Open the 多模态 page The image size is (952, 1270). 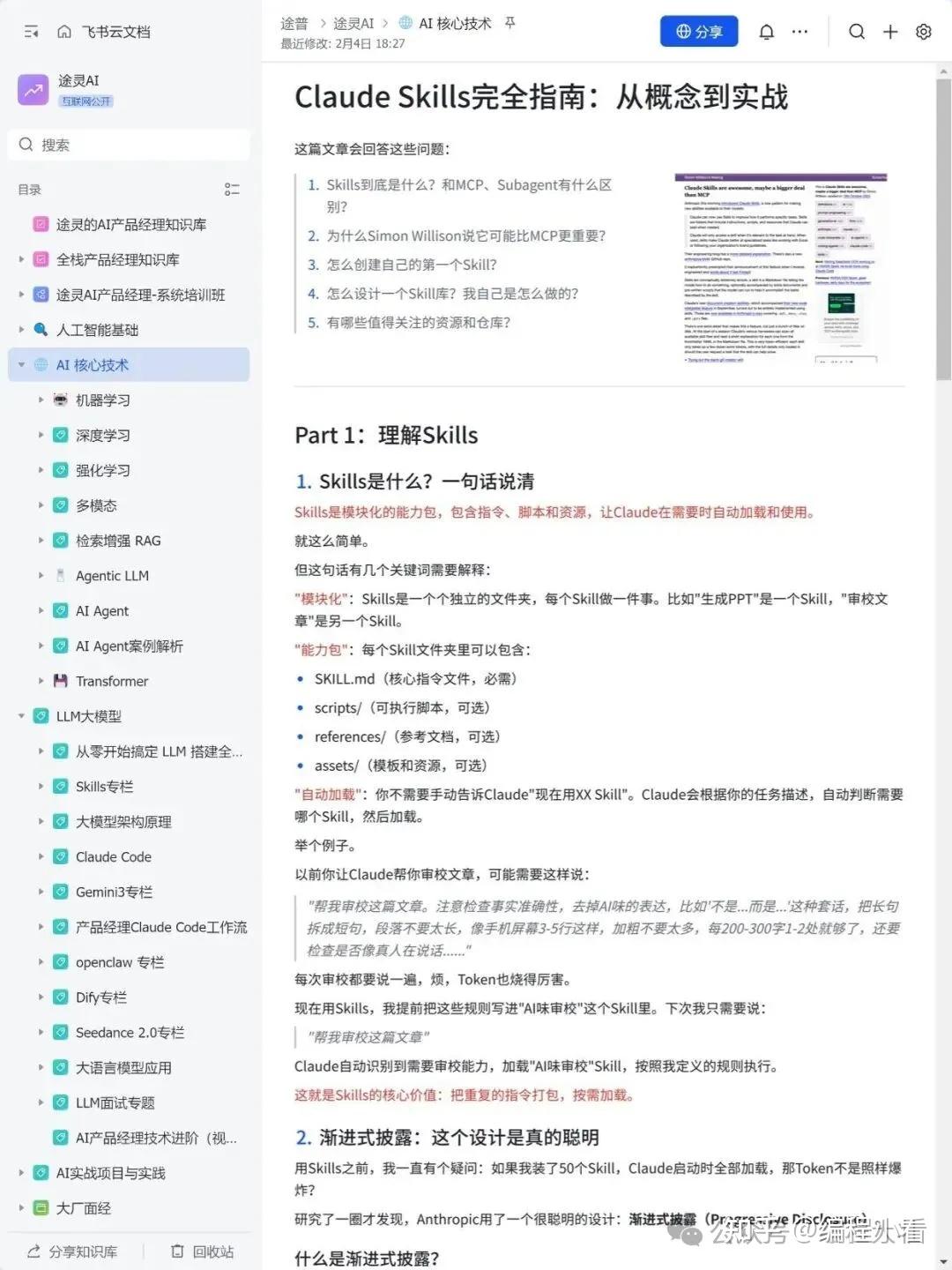coord(96,505)
